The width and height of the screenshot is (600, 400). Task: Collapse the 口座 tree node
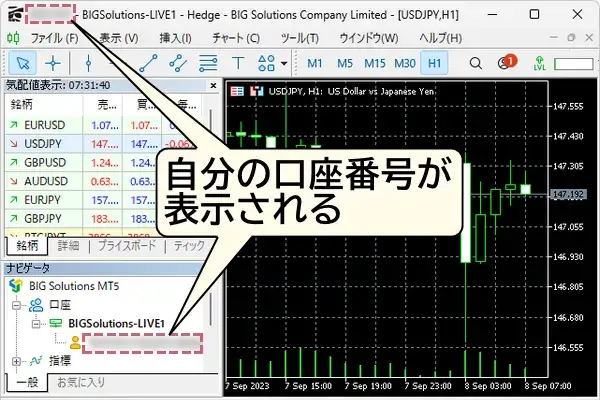point(16,305)
